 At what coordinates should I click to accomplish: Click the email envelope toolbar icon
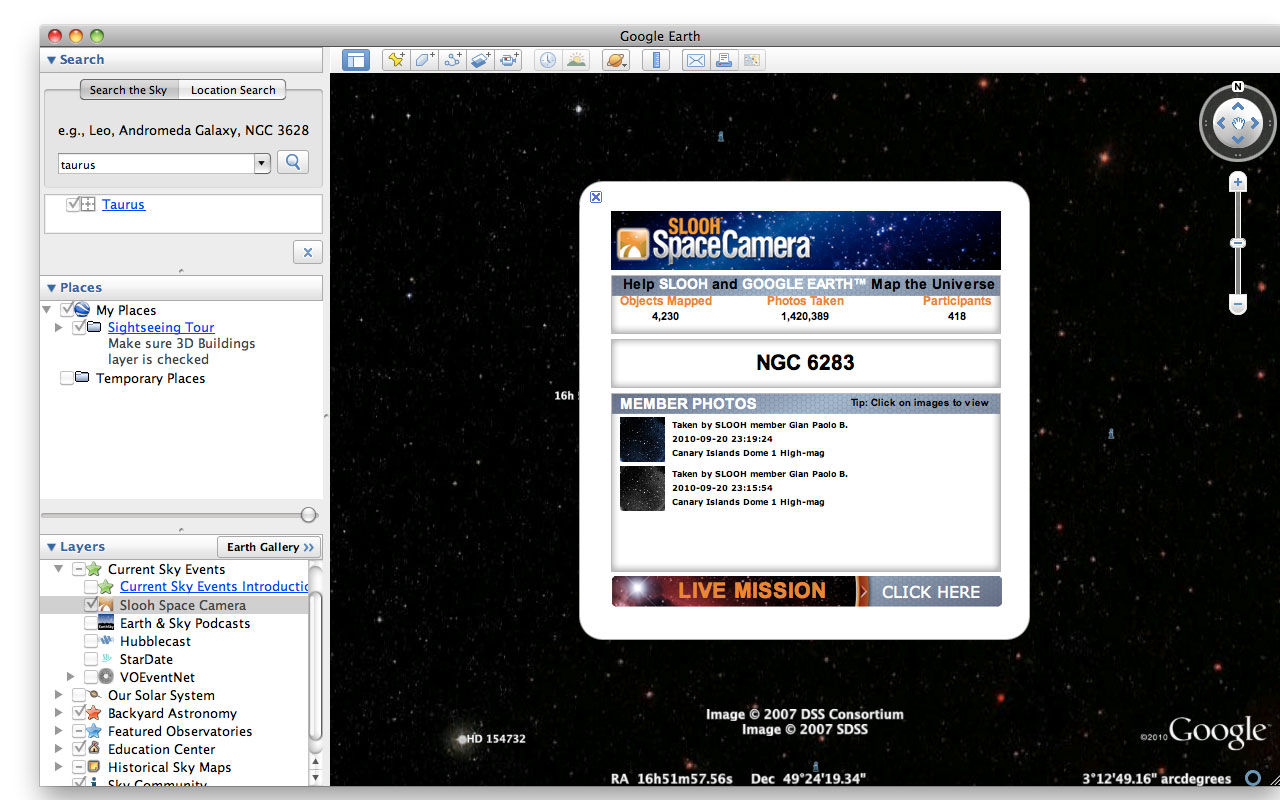tap(696, 60)
